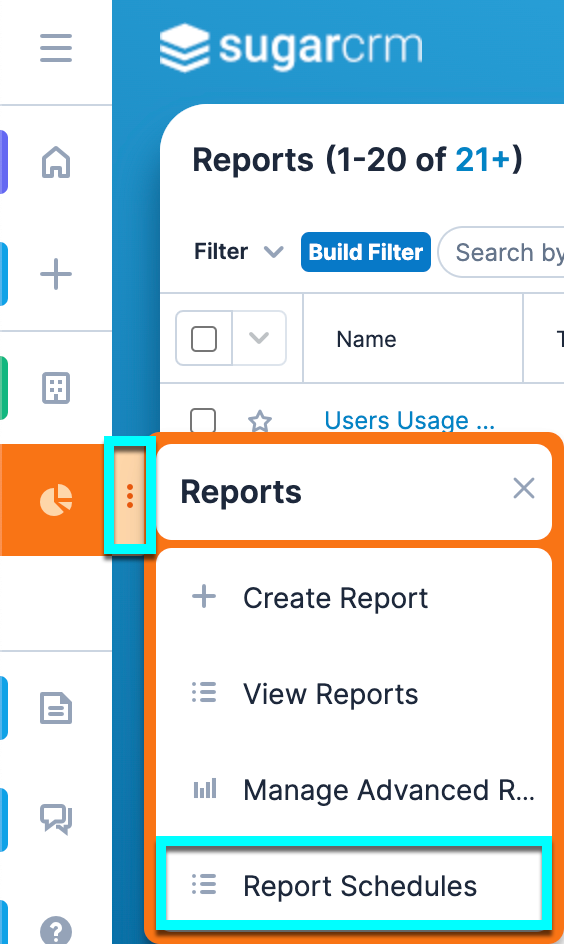Open the document icon module in sidebar

(56, 708)
